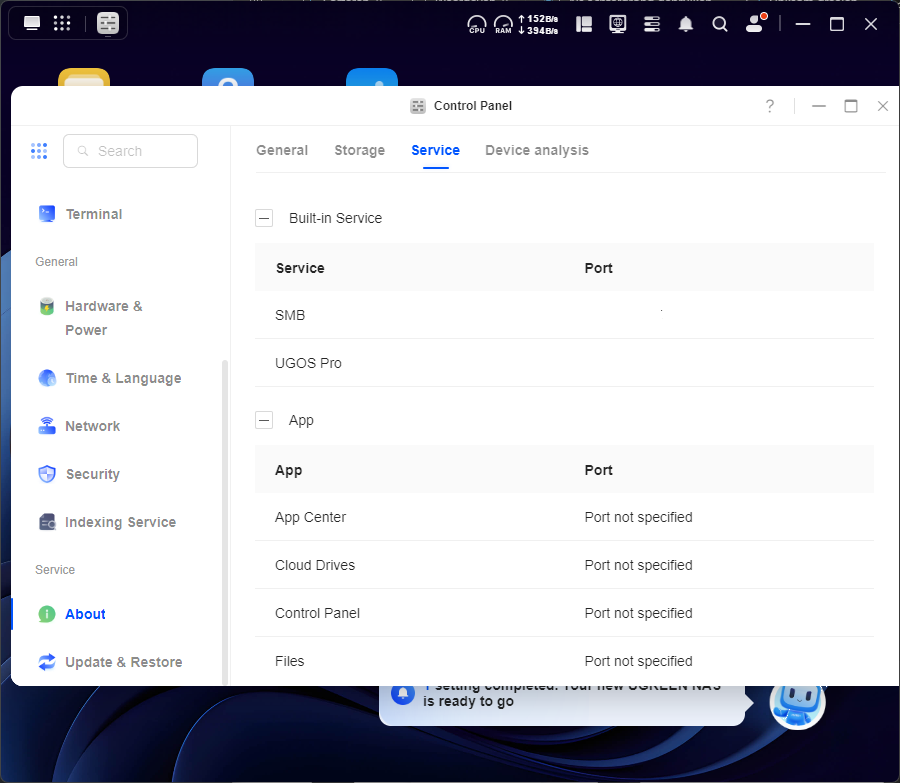
Task: Open the user account icon
Action: 755,24
